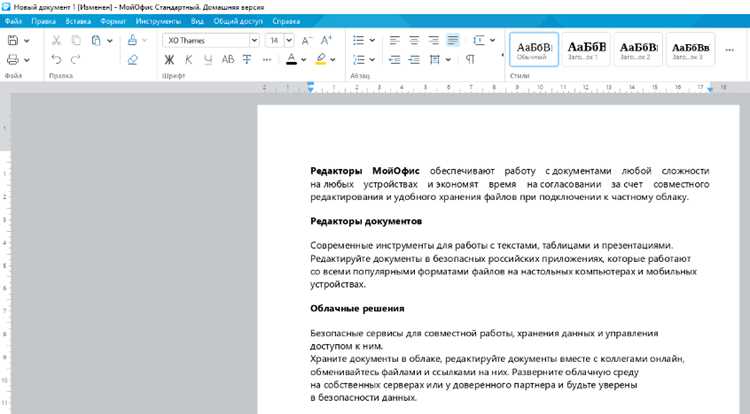Click the decrease indent icon
This screenshot has height=414, width=750.
[x=395, y=60]
